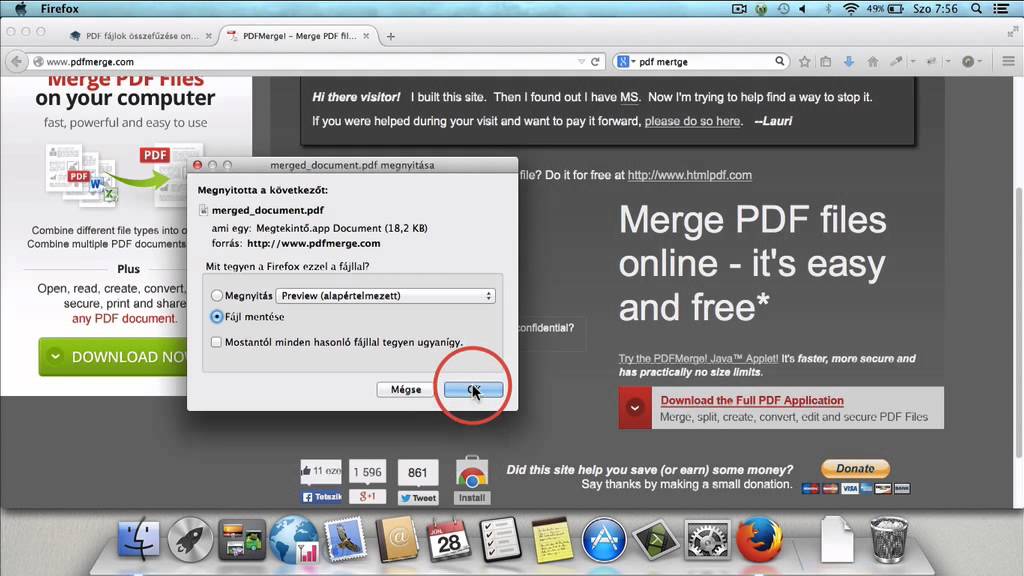
Task: Open the Apple menu
Action: coord(21,8)
